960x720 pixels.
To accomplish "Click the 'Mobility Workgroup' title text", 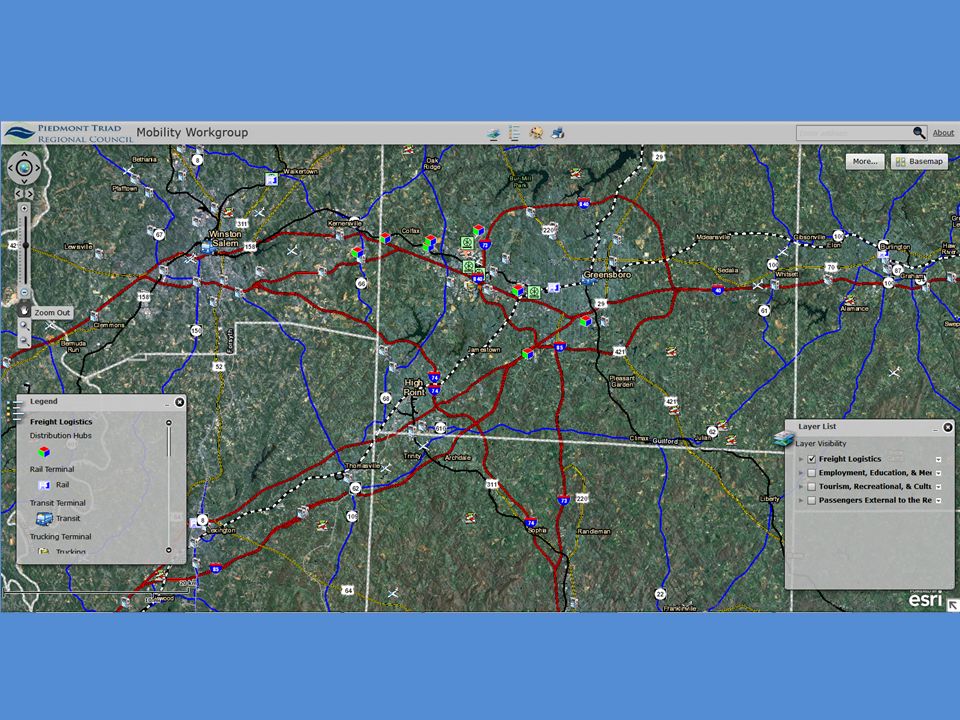I will (192, 132).
